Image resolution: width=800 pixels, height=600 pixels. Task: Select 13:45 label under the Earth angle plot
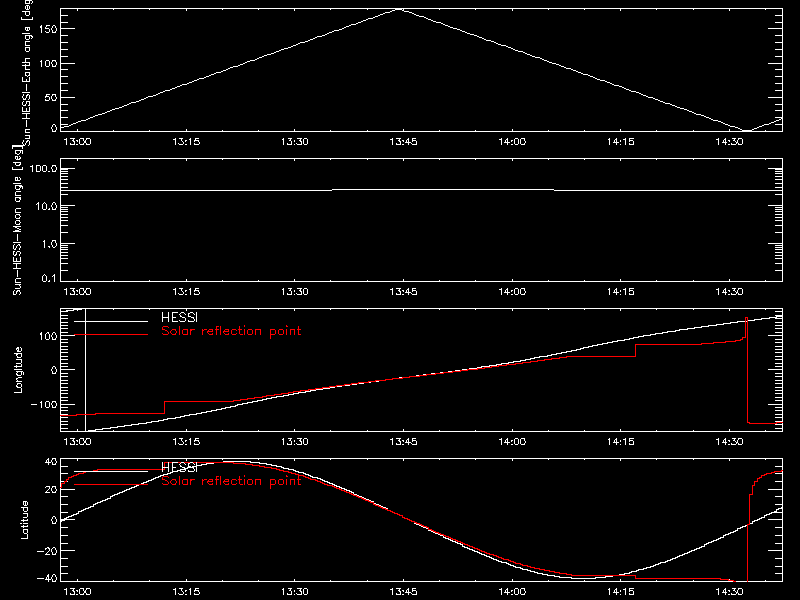404,142
